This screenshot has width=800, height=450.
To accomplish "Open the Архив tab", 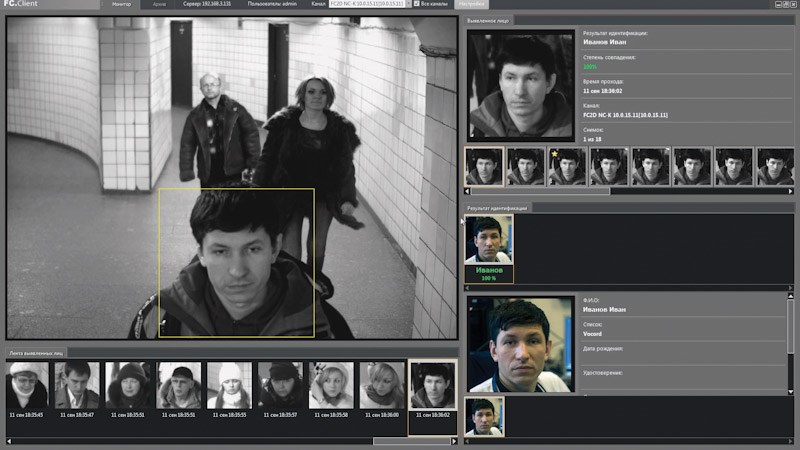I will coord(160,4).
